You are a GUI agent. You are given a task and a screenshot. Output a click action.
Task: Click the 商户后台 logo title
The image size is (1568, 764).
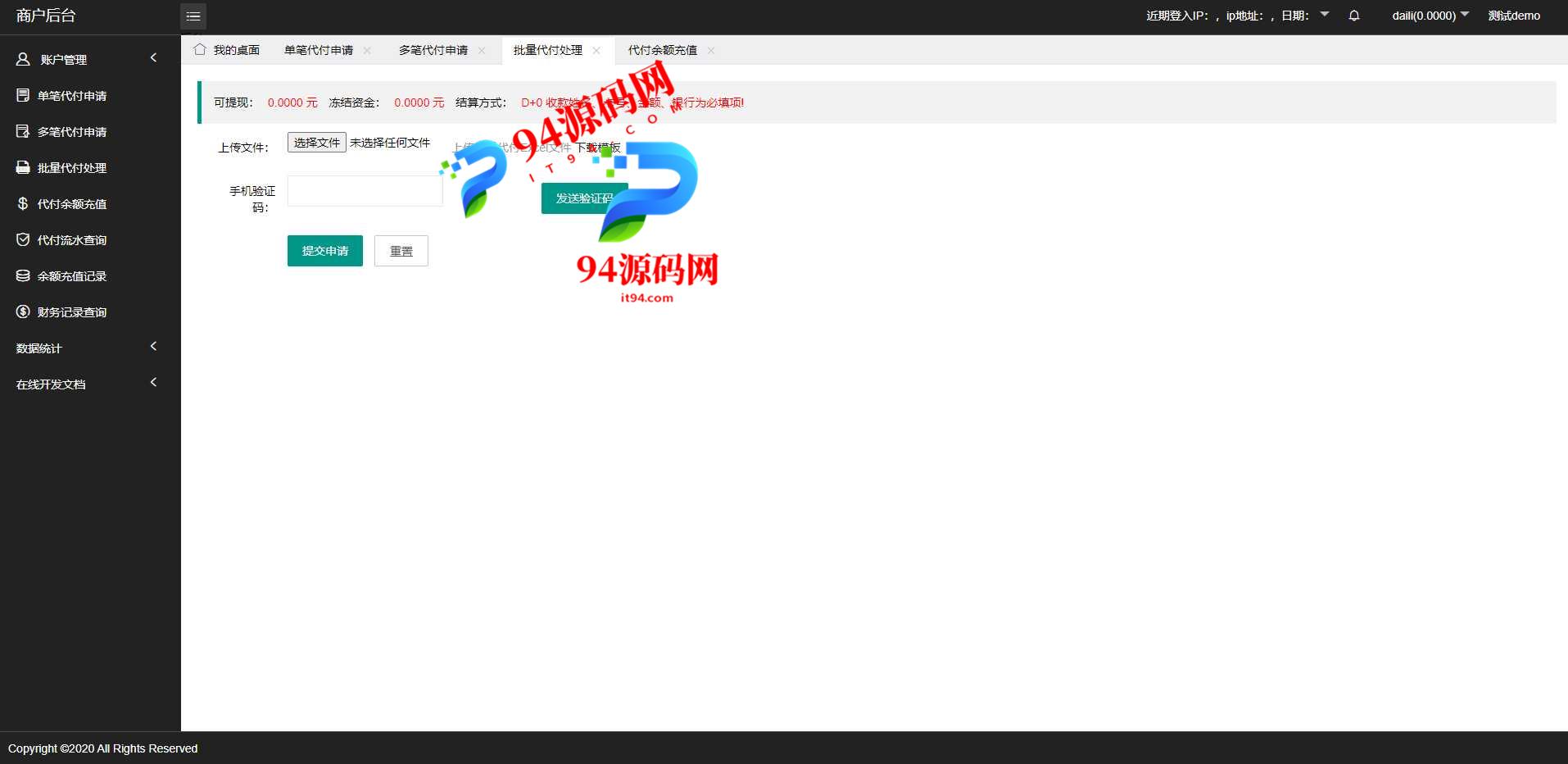(46, 16)
